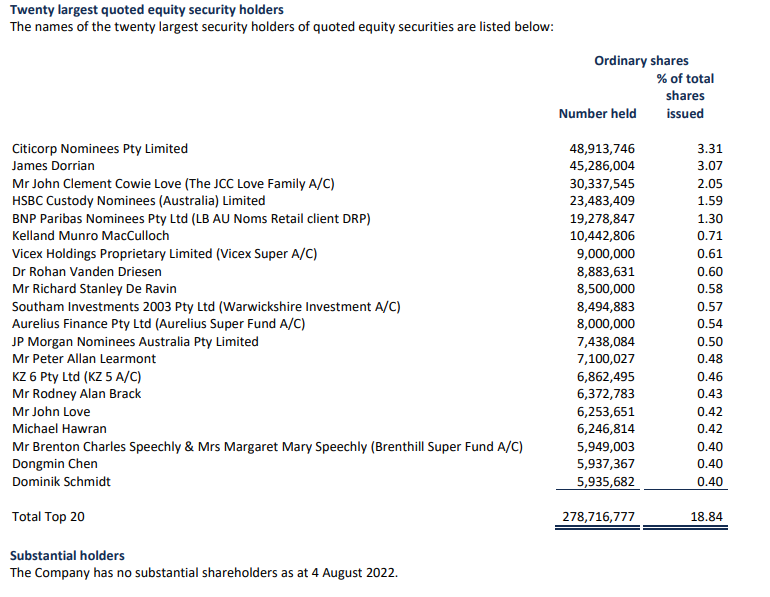Select 'BNP Paribas Nominees Pty Ltd' row name
This screenshot has height=597, width=770.
click(x=192, y=218)
